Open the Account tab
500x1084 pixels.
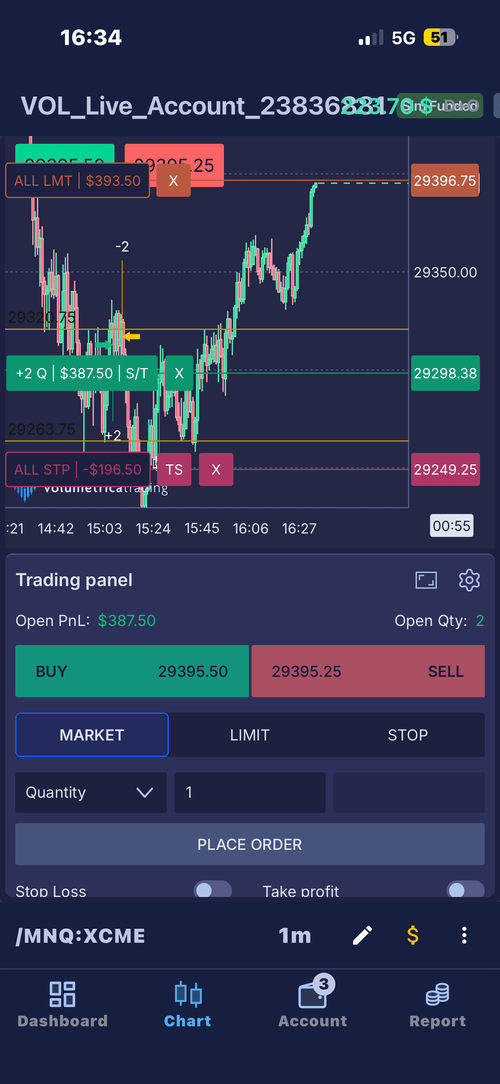click(313, 1004)
